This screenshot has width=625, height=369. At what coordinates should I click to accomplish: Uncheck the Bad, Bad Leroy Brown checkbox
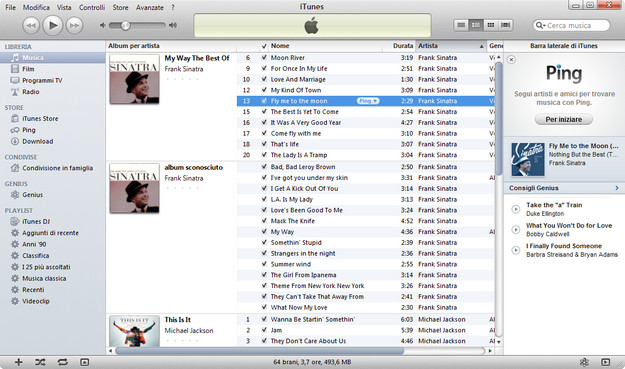[x=264, y=167]
